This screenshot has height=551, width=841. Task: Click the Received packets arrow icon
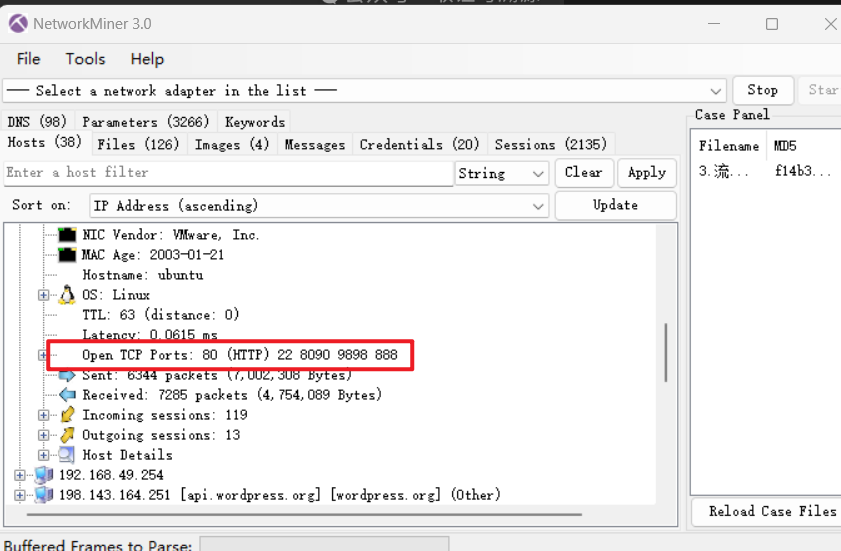click(67, 395)
